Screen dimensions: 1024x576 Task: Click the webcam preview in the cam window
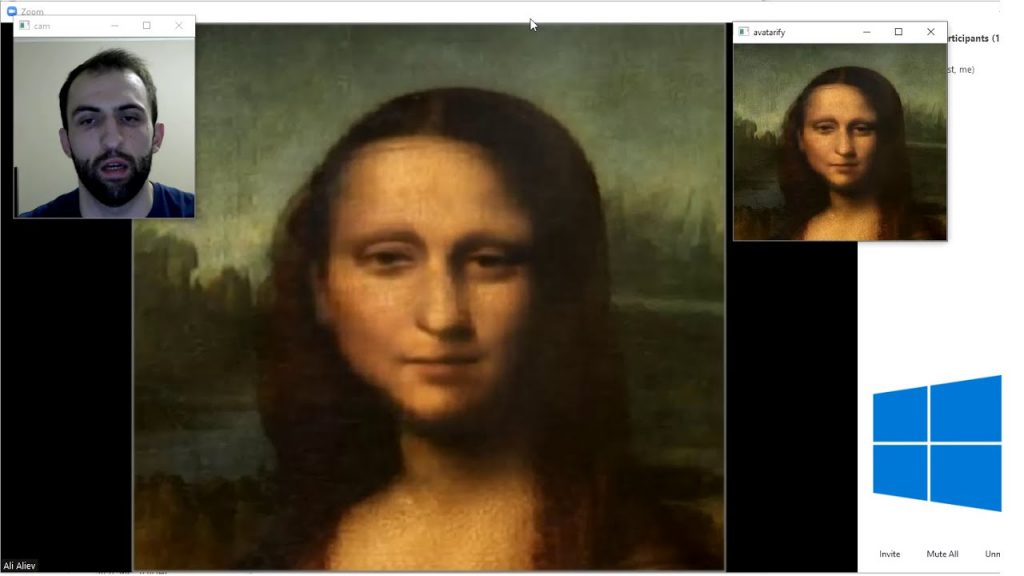tap(104, 127)
